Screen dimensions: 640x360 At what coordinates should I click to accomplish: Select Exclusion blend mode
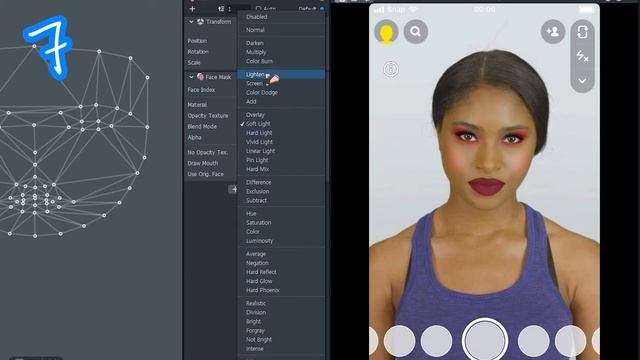(x=258, y=191)
